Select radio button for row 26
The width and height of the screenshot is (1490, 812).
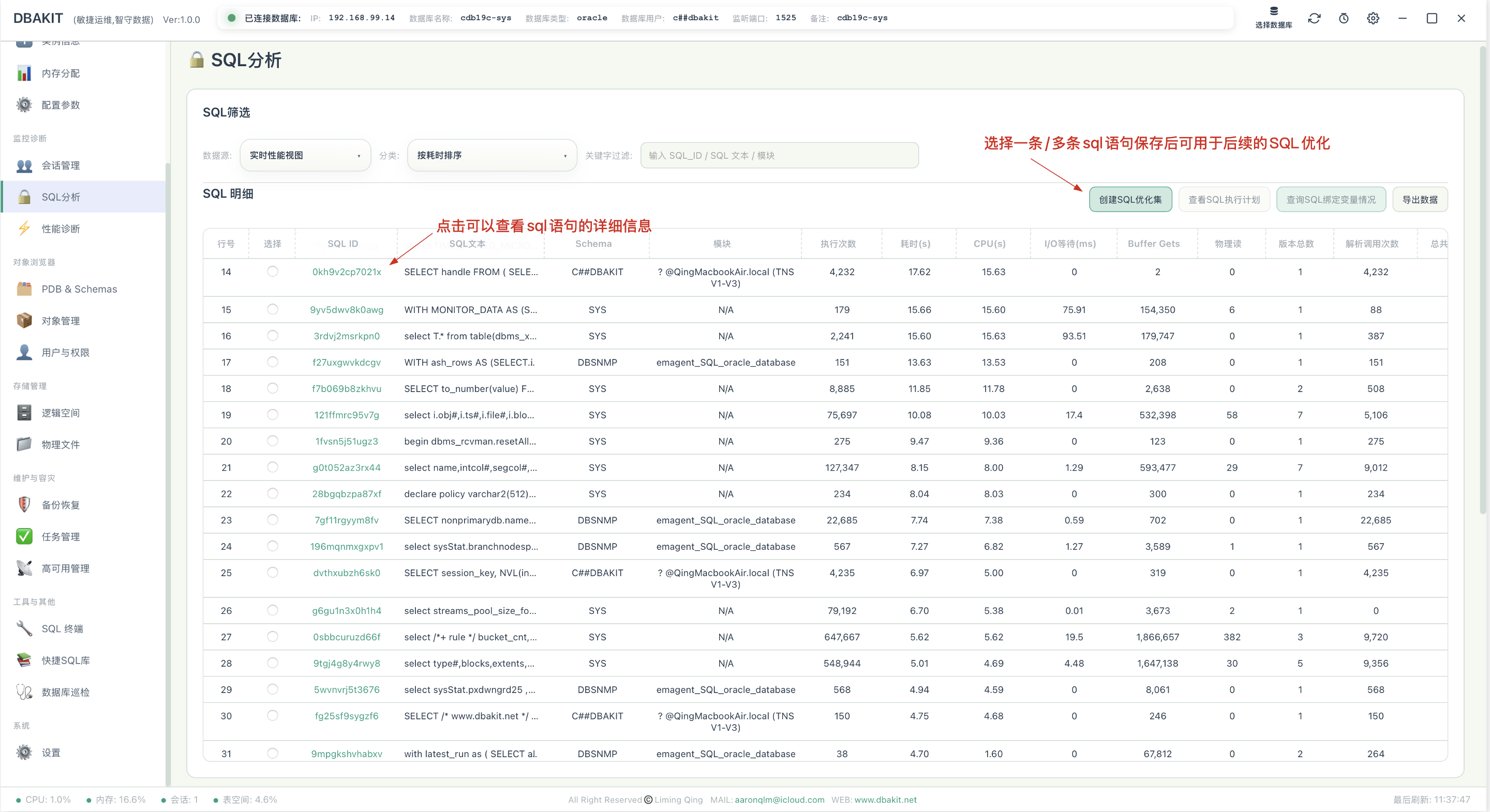[273, 610]
